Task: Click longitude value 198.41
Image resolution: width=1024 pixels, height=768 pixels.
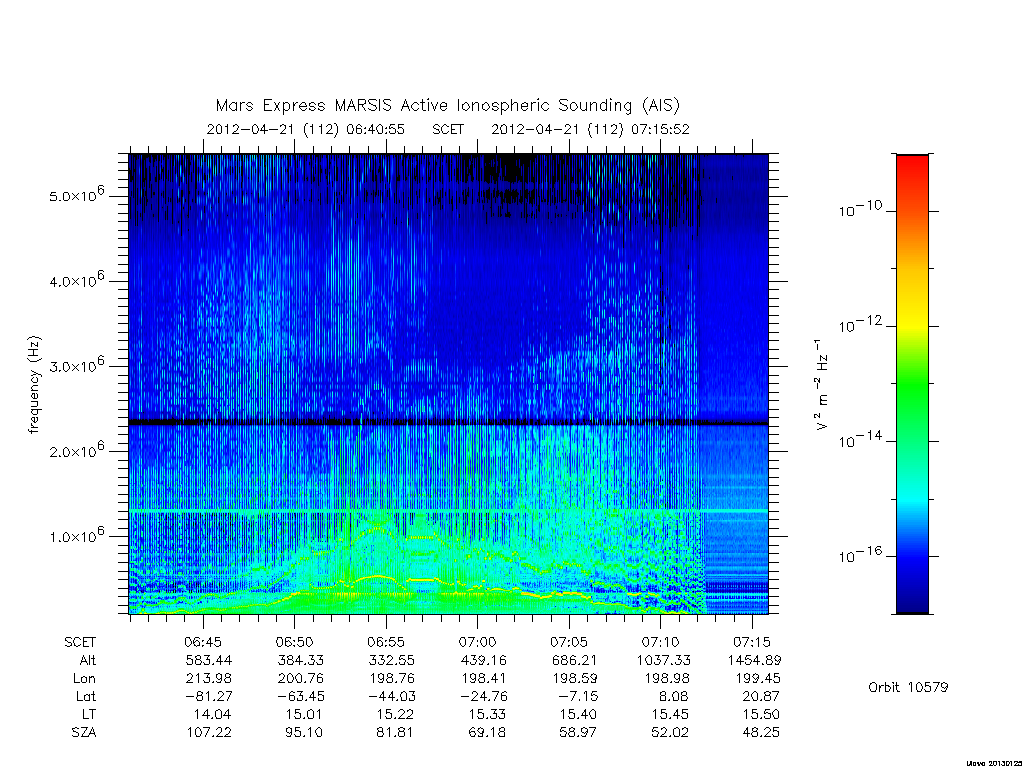Action: click(483, 679)
